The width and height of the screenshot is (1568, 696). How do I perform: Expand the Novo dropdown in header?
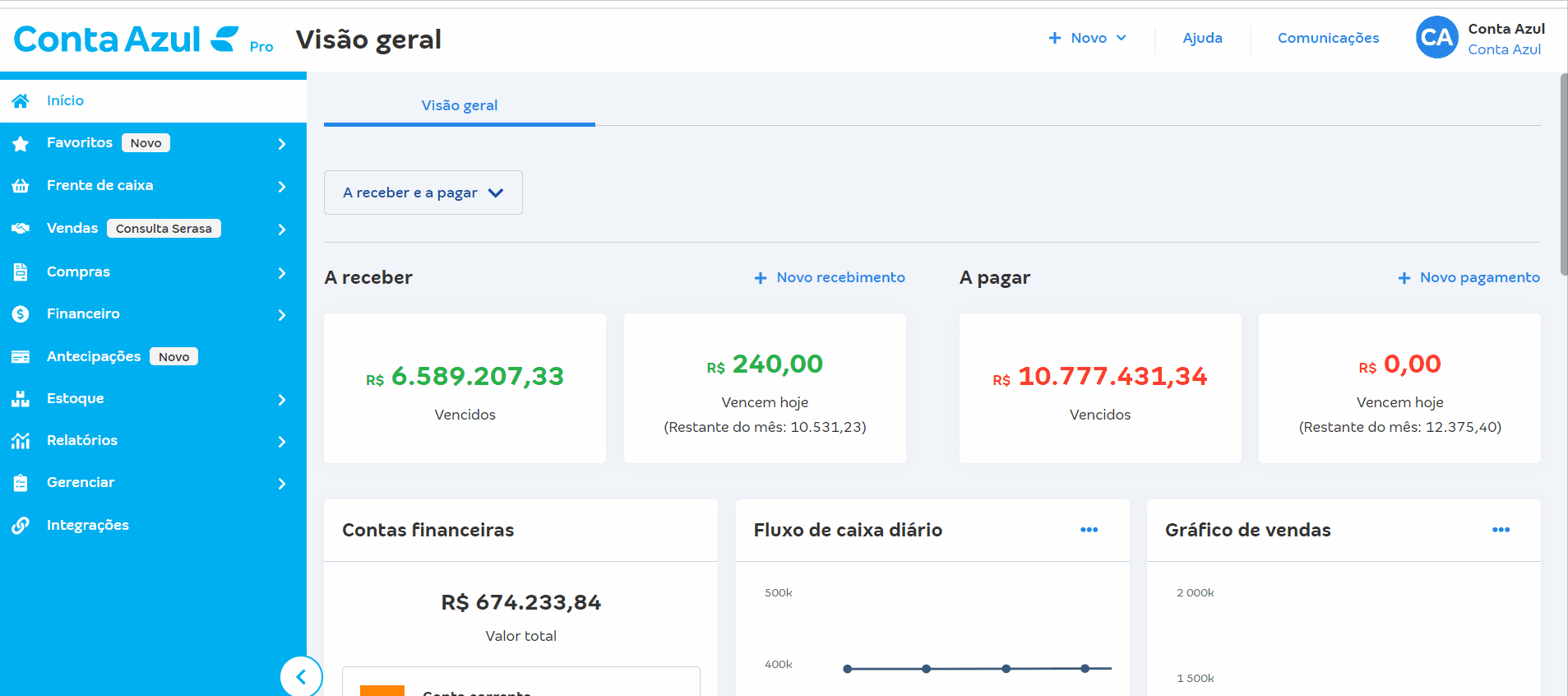point(1087,38)
